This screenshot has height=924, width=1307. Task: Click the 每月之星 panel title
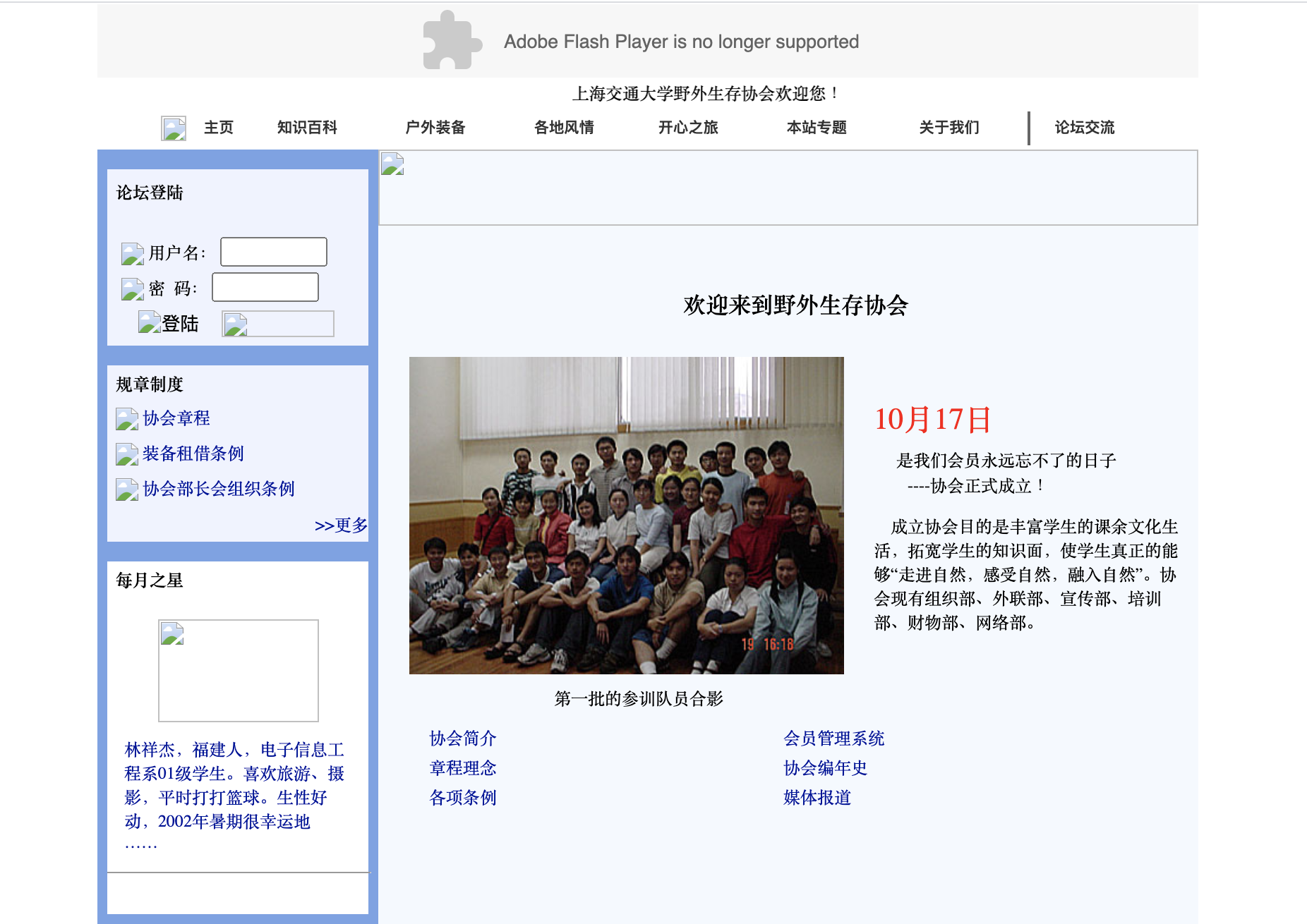pos(150,580)
